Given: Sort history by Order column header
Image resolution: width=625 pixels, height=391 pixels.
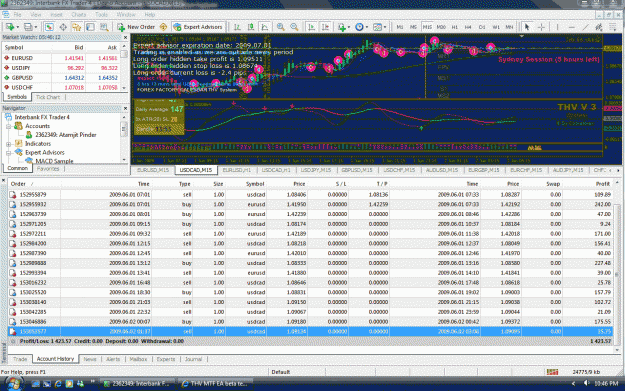Looking at the screenshot, I should [34, 184].
